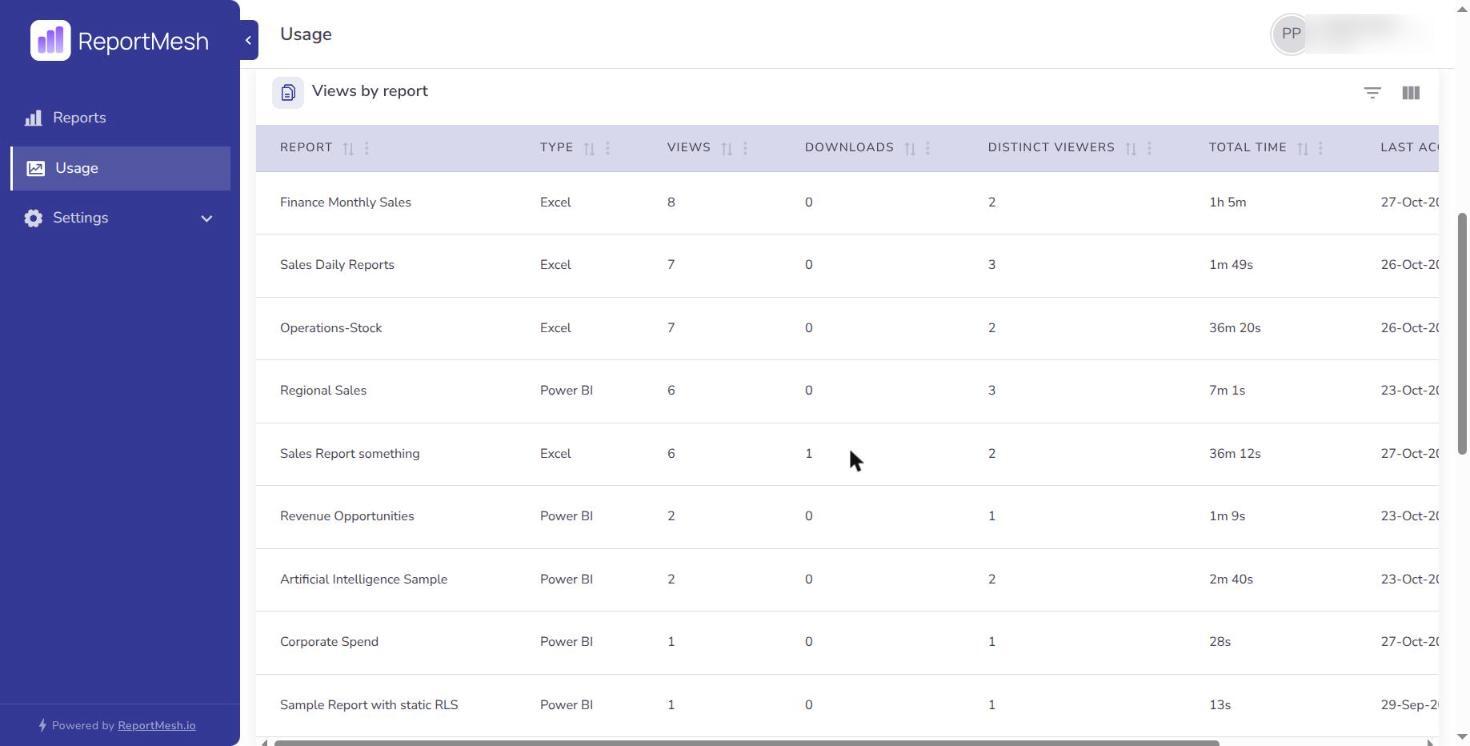Click the Regional Sales report name
Screen dimensions: 1470x746
pos(323,391)
